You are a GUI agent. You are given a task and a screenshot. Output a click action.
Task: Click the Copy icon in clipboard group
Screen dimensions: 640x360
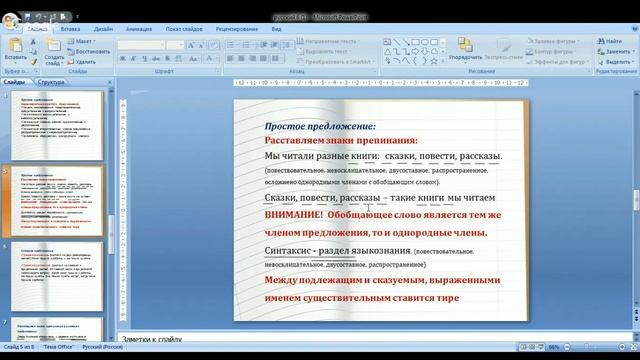[x=33, y=52]
